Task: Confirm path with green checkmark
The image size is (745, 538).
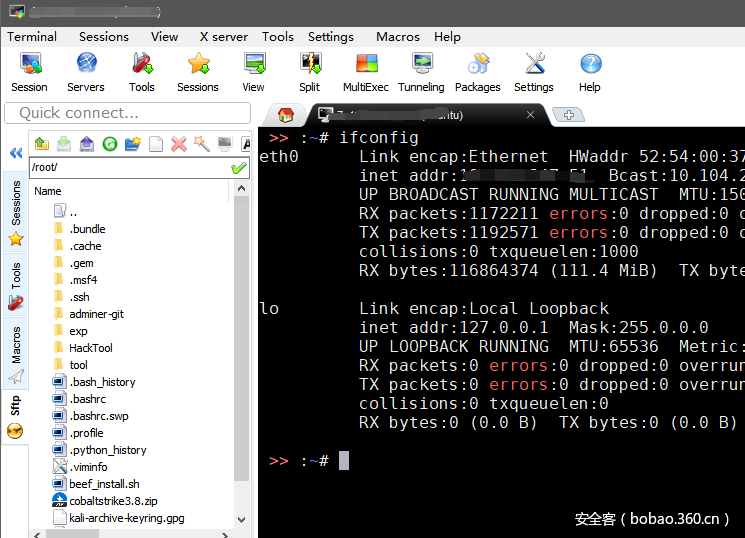Action: [x=238, y=167]
